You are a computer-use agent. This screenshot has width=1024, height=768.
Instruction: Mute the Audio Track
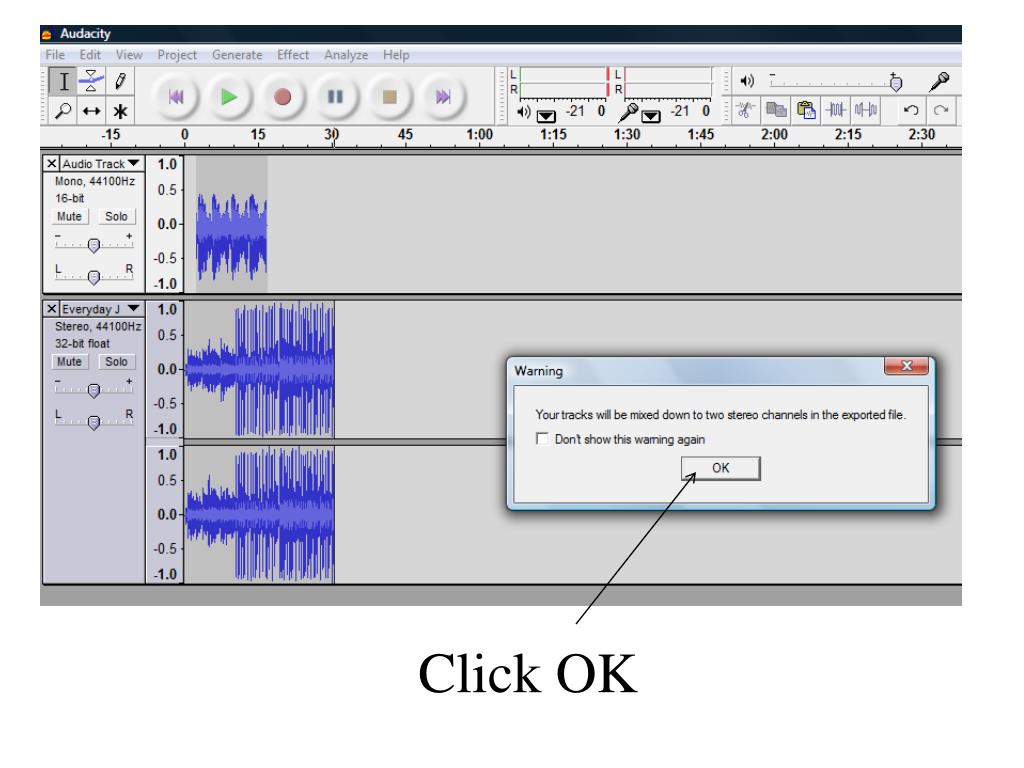[x=69, y=216]
